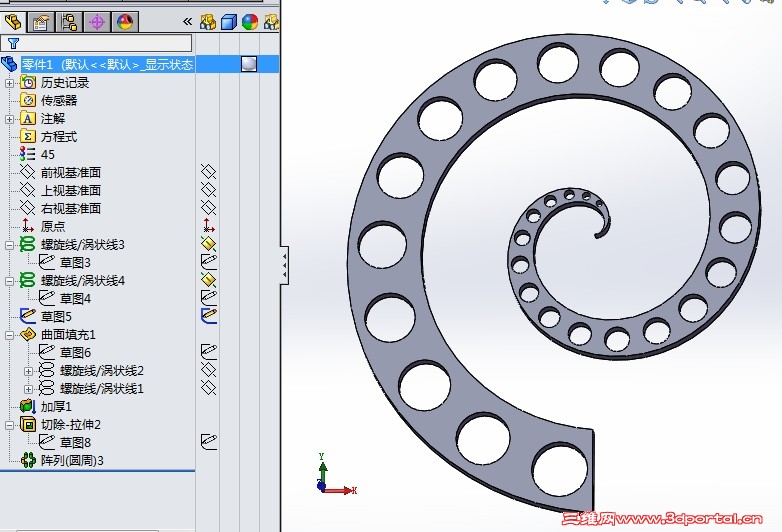Expand the 螺旋线/涡状线2 sub-feature
This screenshot has height=532, width=782.
[x=28, y=371]
